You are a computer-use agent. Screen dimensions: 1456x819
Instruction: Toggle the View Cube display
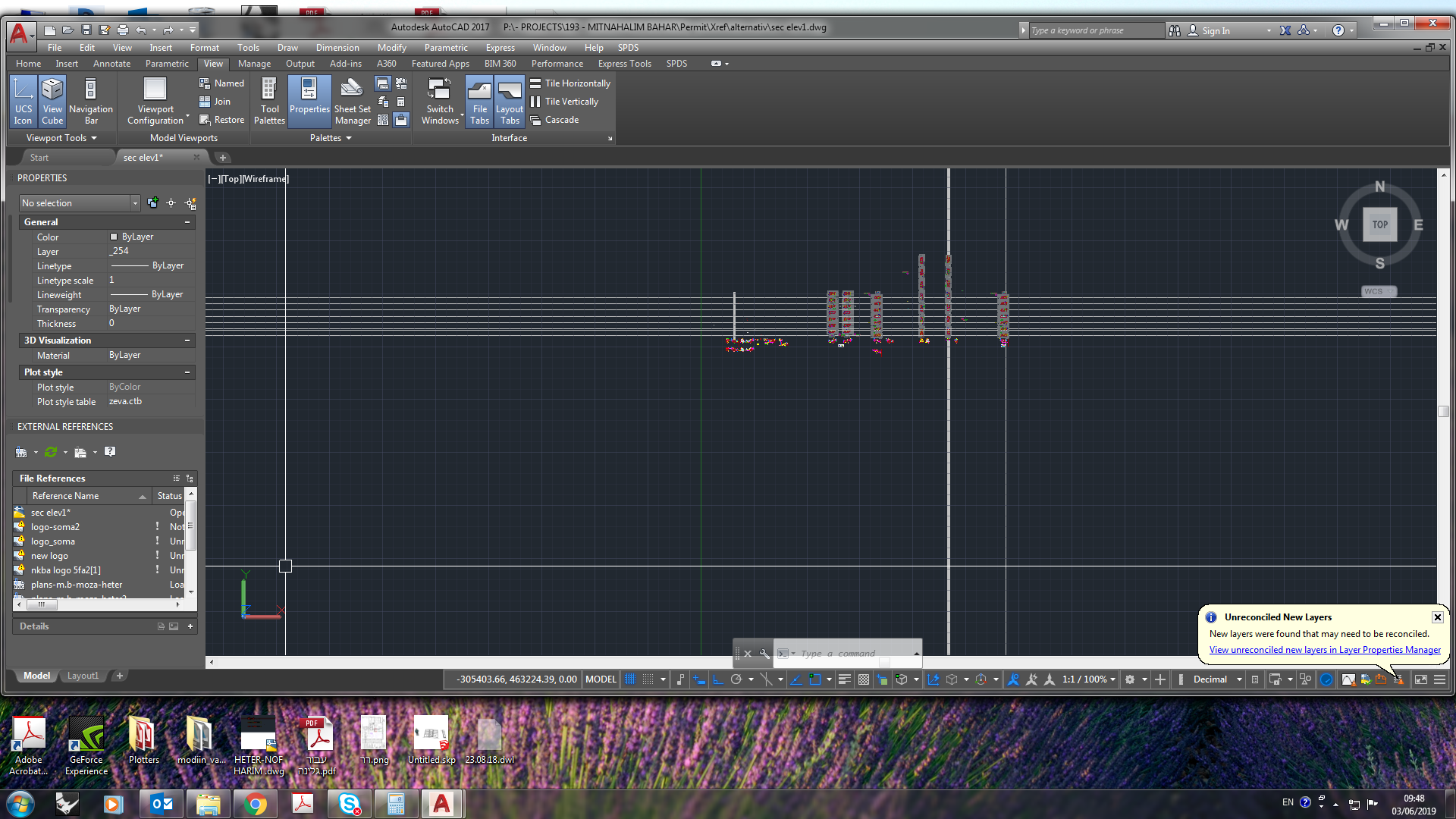click(x=52, y=100)
